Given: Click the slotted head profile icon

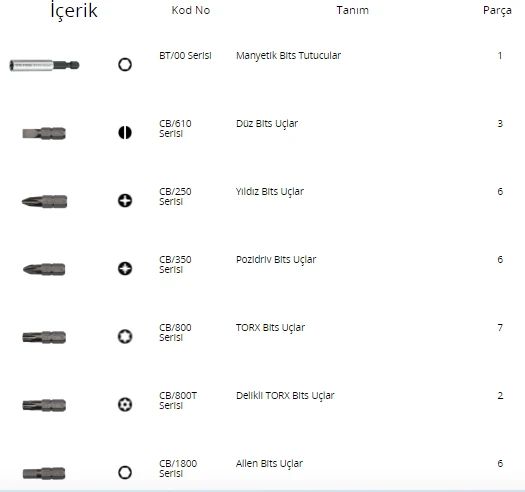Looking at the screenshot, I should tap(125, 132).
